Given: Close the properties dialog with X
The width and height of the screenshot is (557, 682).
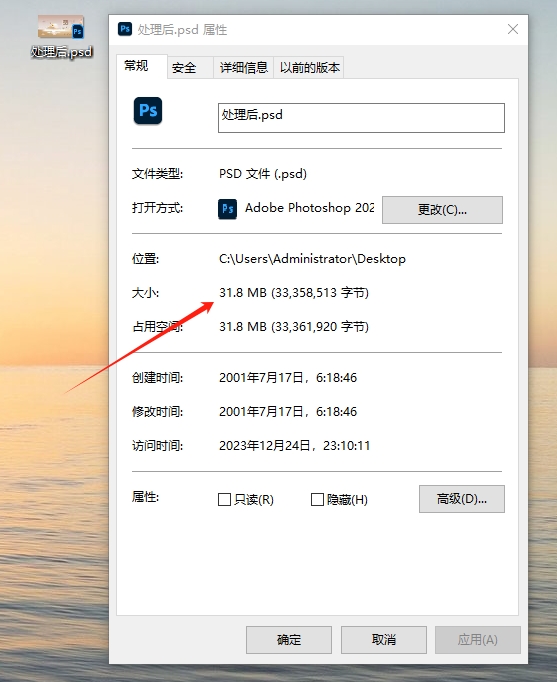Looking at the screenshot, I should [x=513, y=29].
